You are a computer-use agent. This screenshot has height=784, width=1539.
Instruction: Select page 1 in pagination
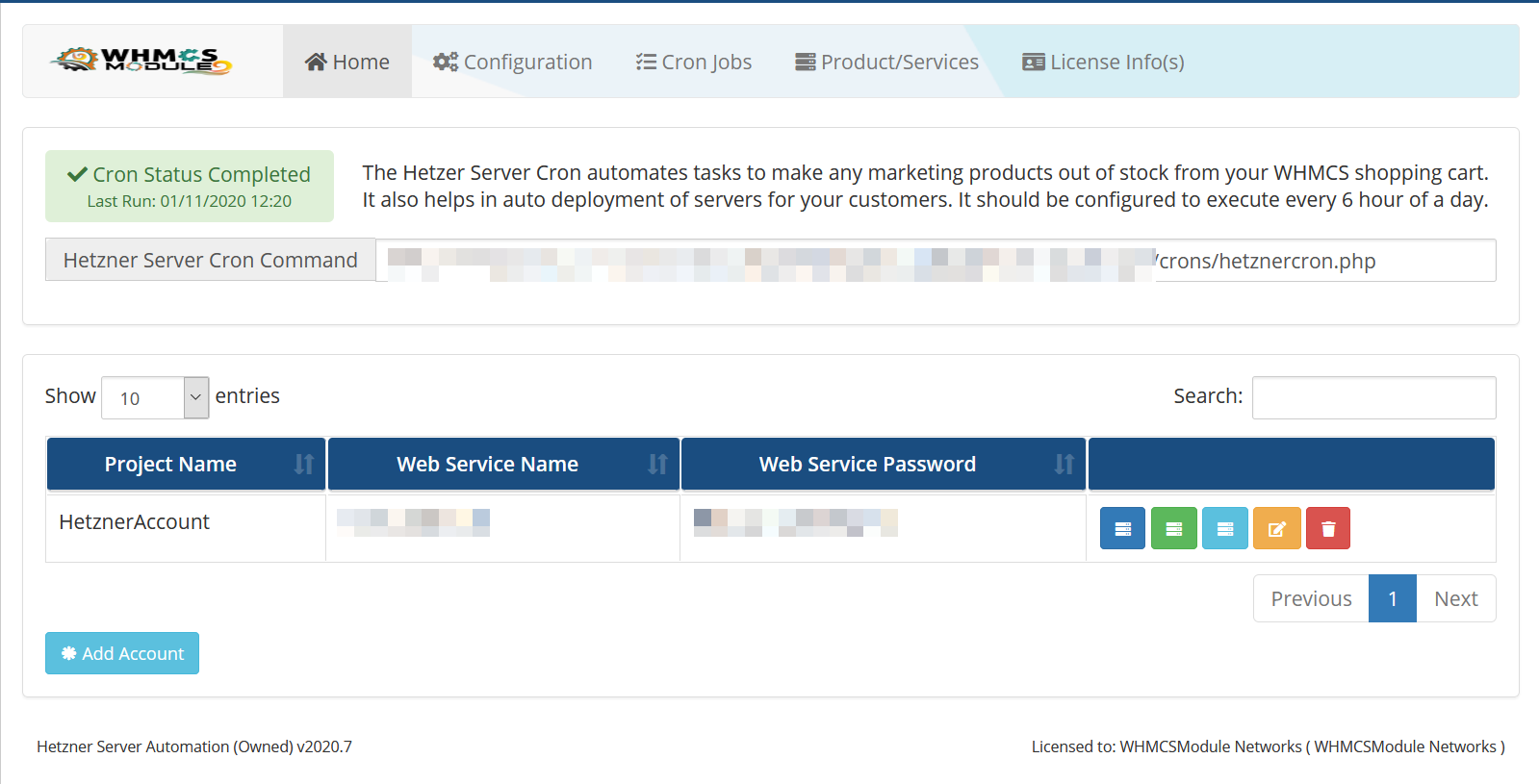pos(1393,598)
